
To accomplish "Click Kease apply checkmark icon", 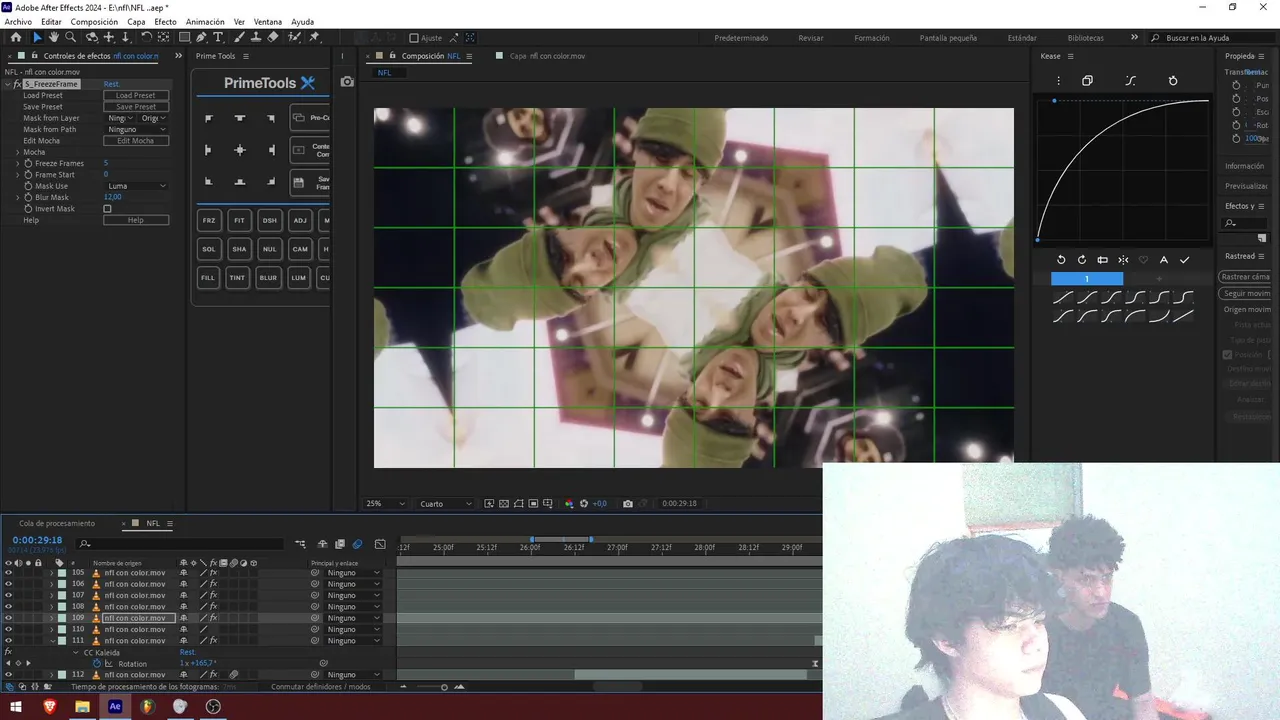I will (1185, 260).
